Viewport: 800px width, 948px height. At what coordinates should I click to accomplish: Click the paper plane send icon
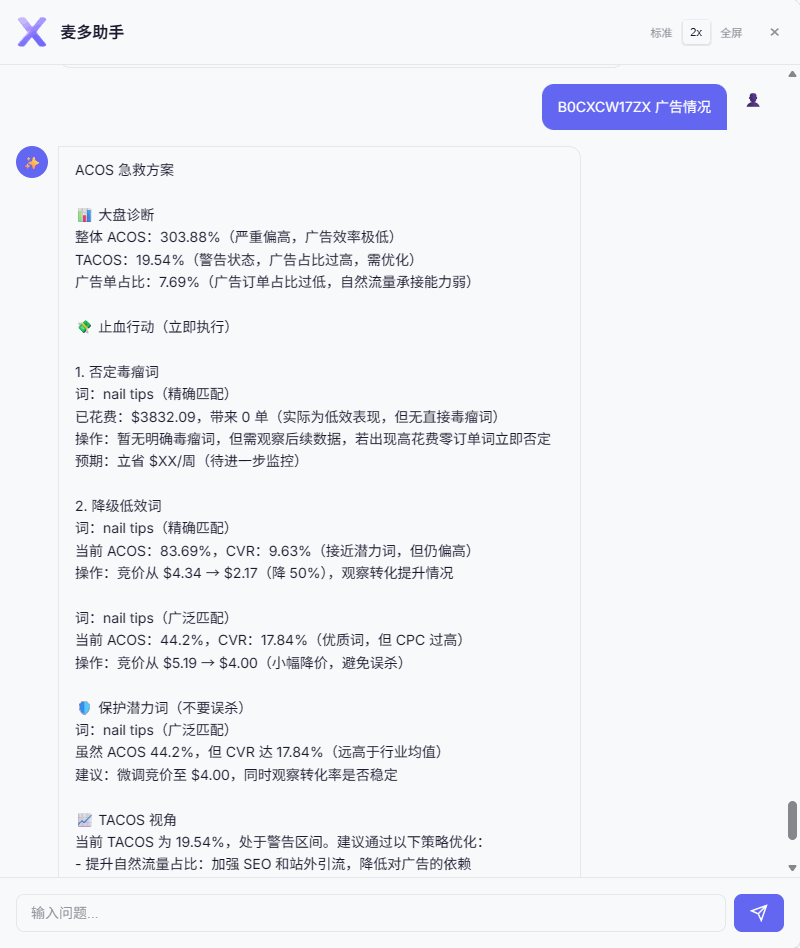click(x=758, y=913)
